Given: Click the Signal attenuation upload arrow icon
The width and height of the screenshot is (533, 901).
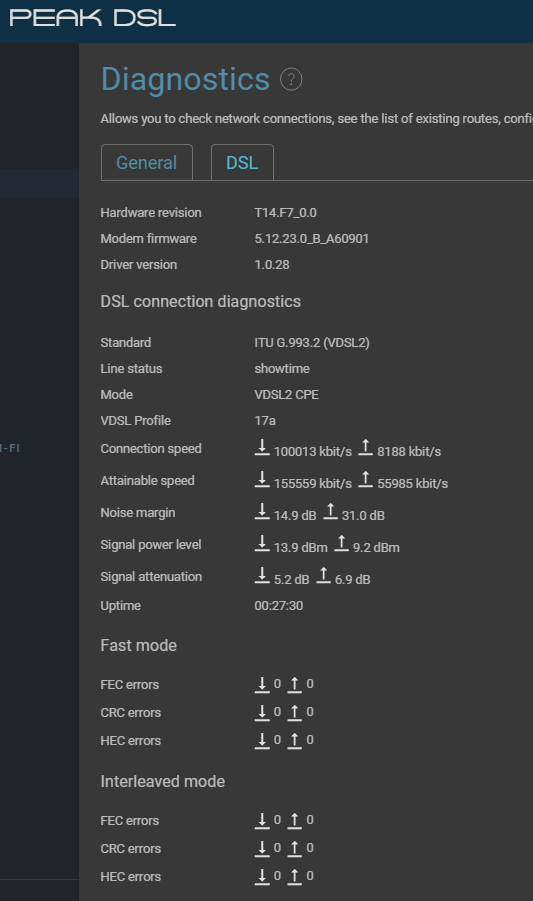Looking at the screenshot, I should tap(323, 575).
